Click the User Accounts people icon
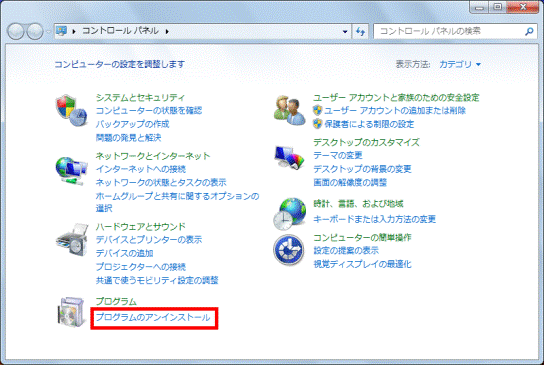 click(x=289, y=110)
